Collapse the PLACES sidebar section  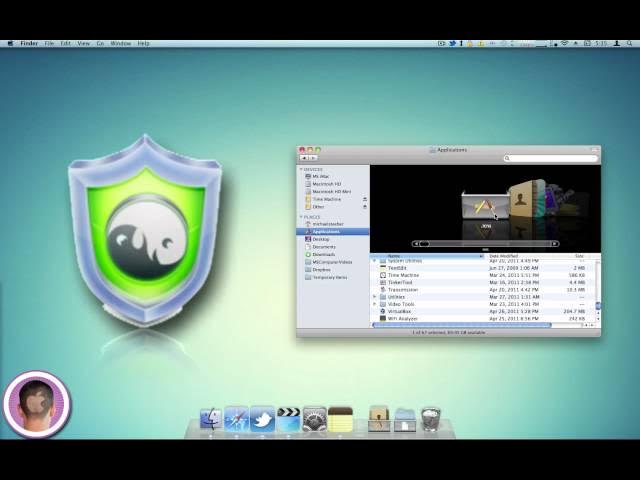tap(301, 216)
